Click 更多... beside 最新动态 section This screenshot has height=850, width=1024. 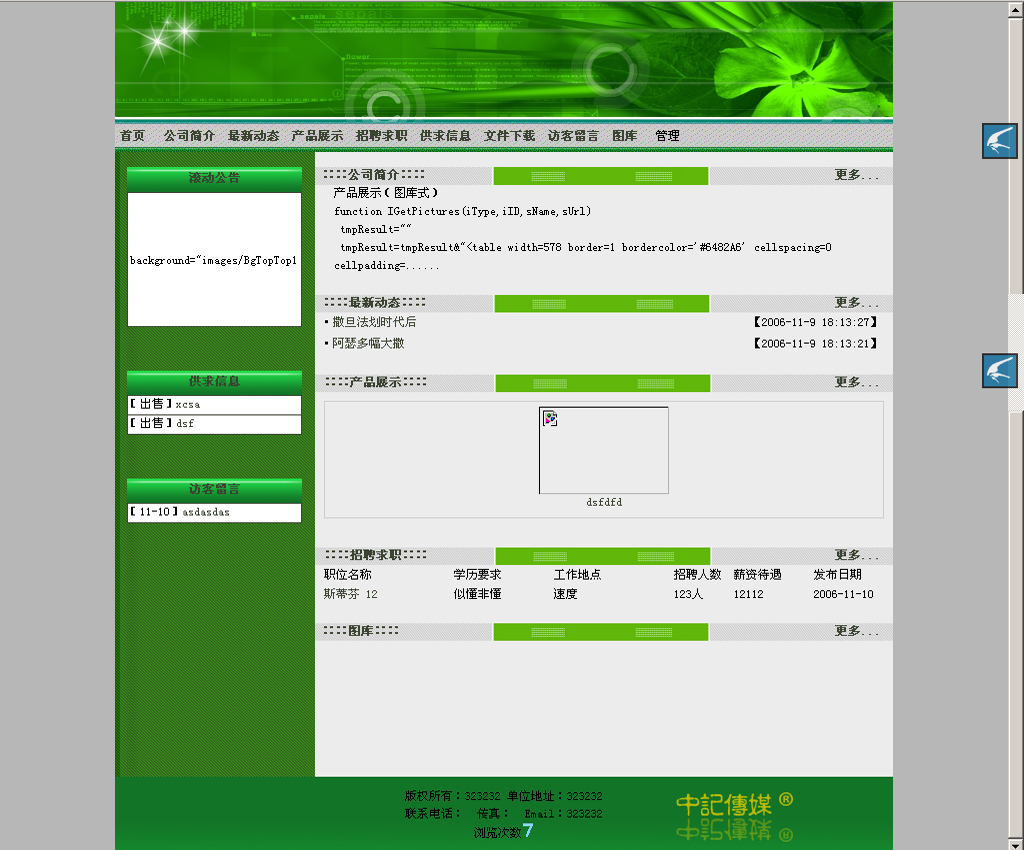click(x=857, y=303)
